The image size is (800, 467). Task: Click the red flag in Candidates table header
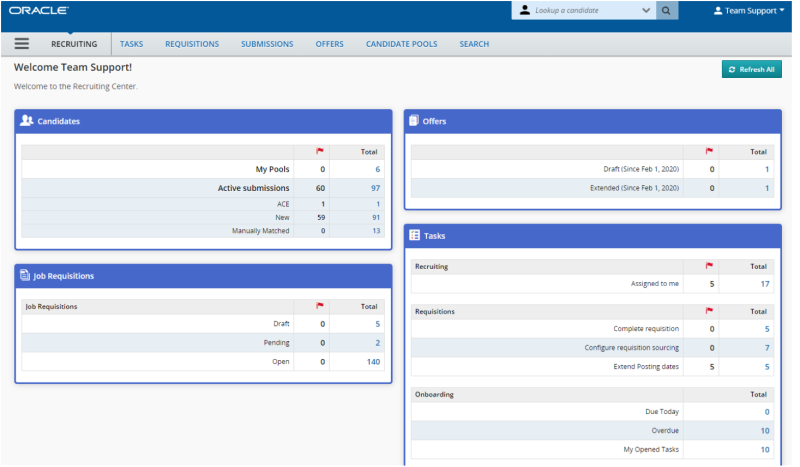pyautogui.click(x=322, y=152)
